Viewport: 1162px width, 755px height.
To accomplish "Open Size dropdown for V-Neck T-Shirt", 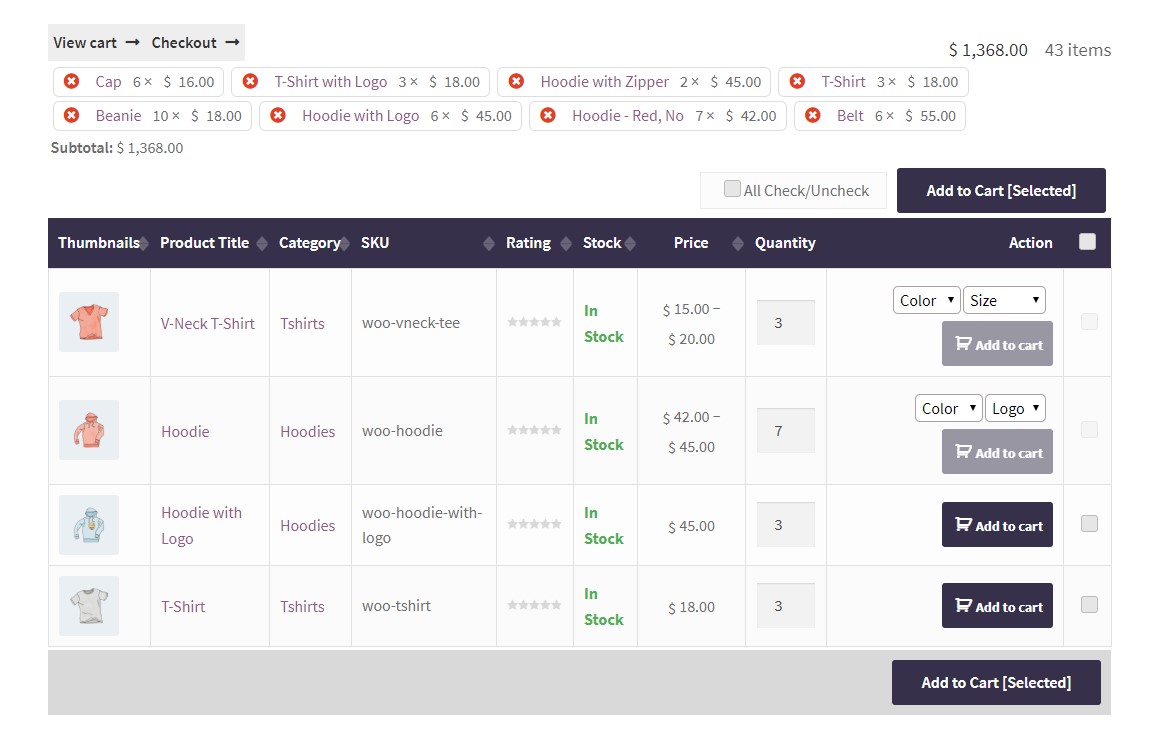I will 1004,300.
